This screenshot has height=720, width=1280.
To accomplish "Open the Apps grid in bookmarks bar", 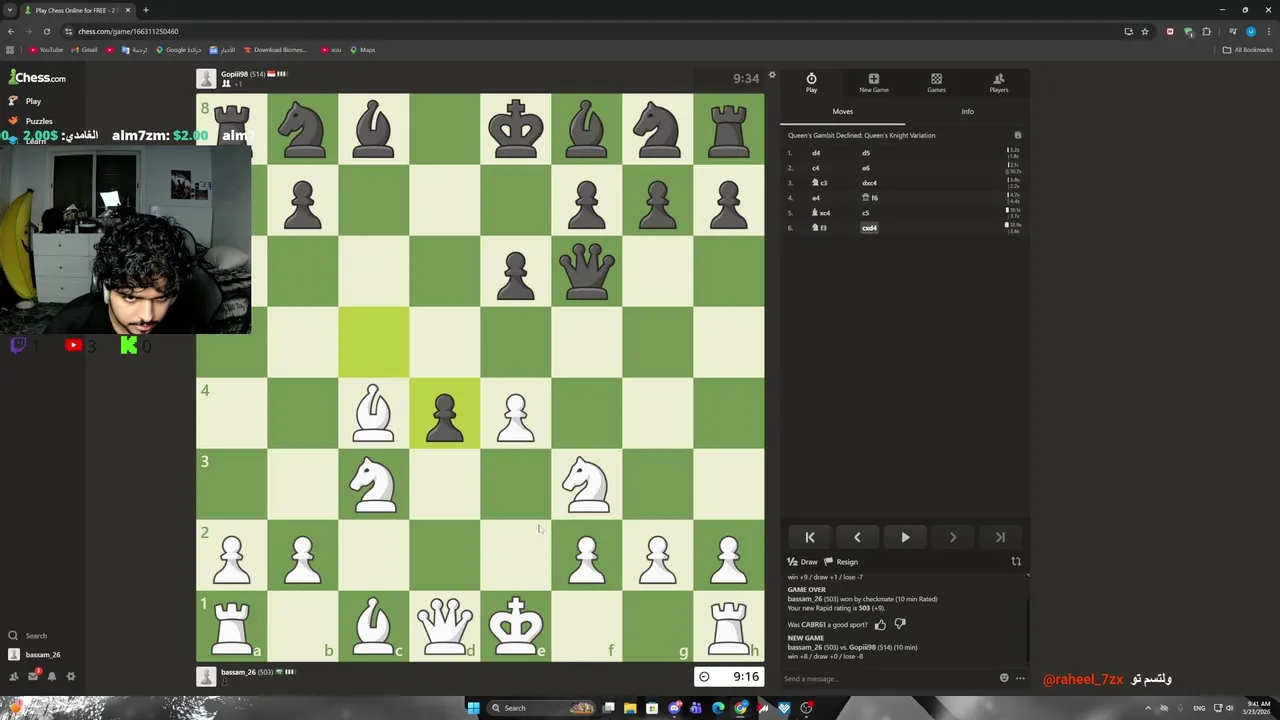I will click(x=10, y=50).
